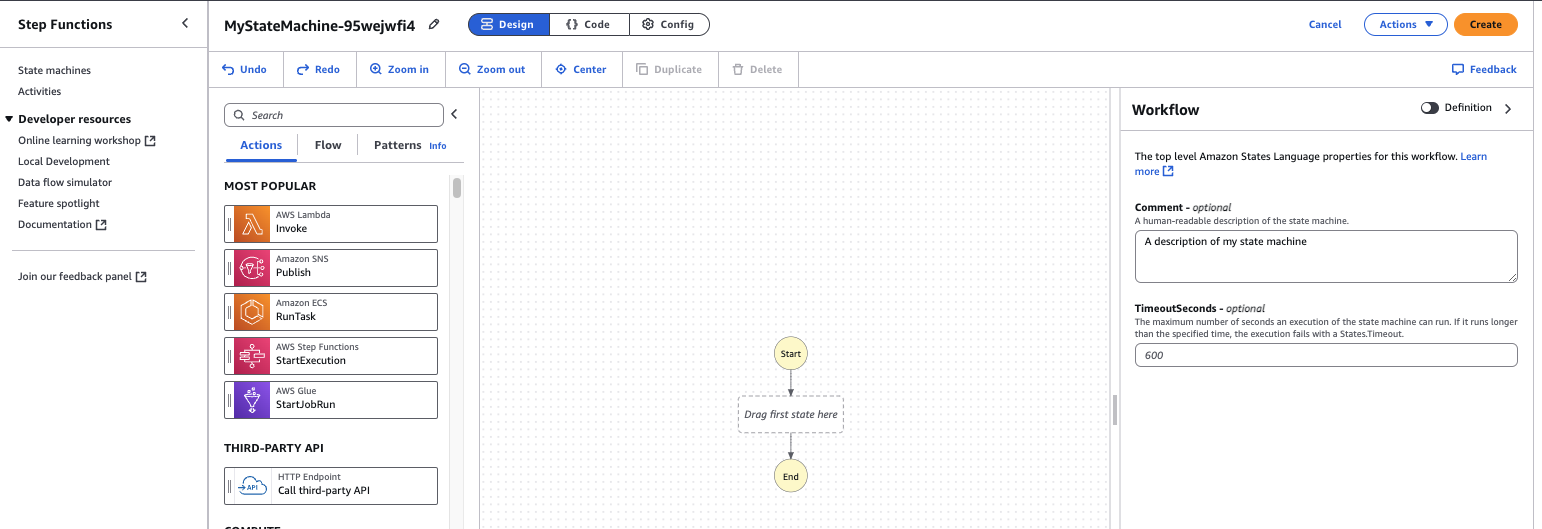The height and width of the screenshot is (529, 1542).
Task: Open Documentation external link
Action: pyautogui.click(x=62, y=224)
